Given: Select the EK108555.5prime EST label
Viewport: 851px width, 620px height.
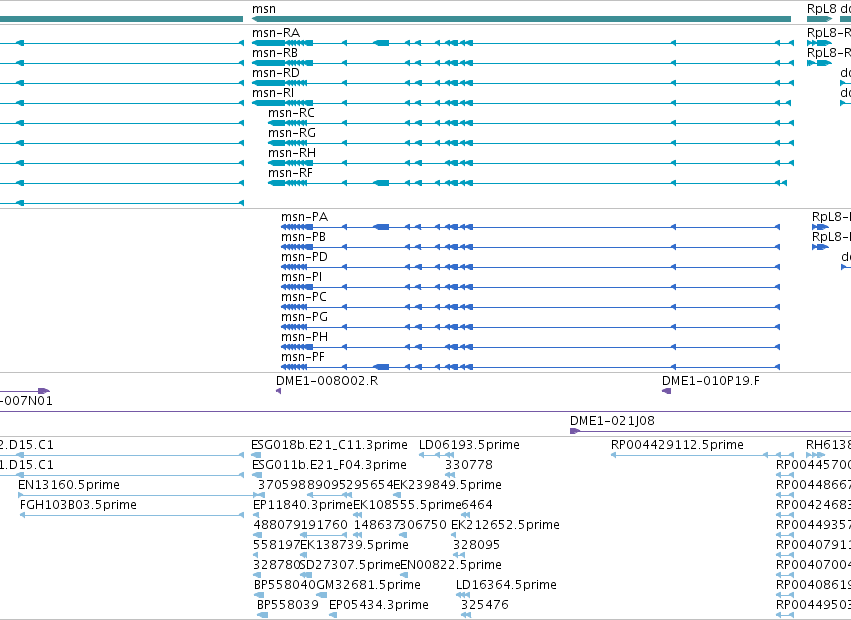Looking at the screenshot, I should pyautogui.click(x=408, y=505).
